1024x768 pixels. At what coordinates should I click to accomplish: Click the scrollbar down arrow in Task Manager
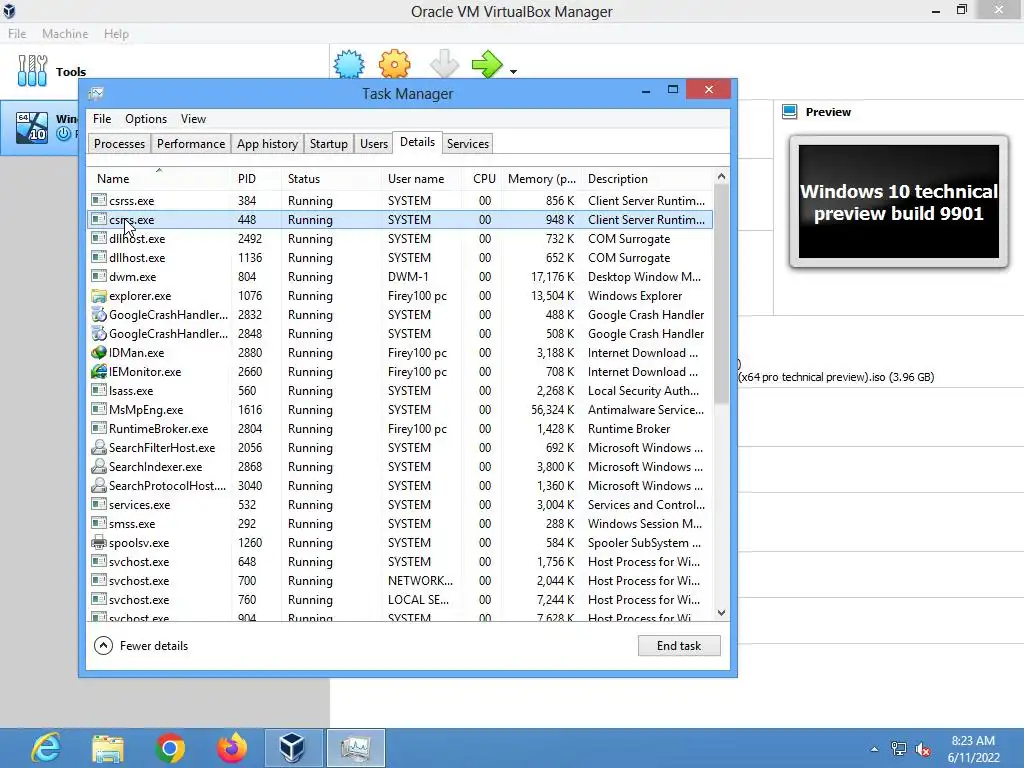click(721, 613)
